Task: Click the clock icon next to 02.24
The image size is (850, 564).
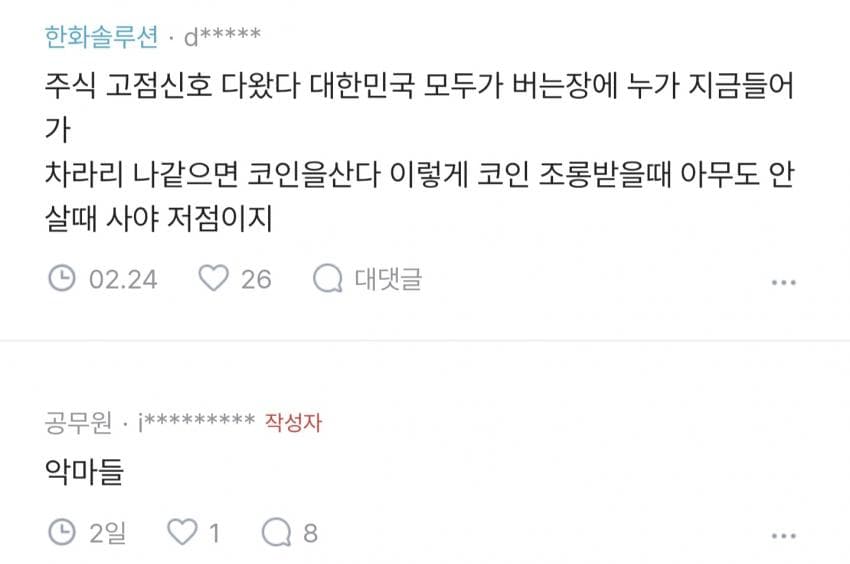Action: (x=62, y=278)
